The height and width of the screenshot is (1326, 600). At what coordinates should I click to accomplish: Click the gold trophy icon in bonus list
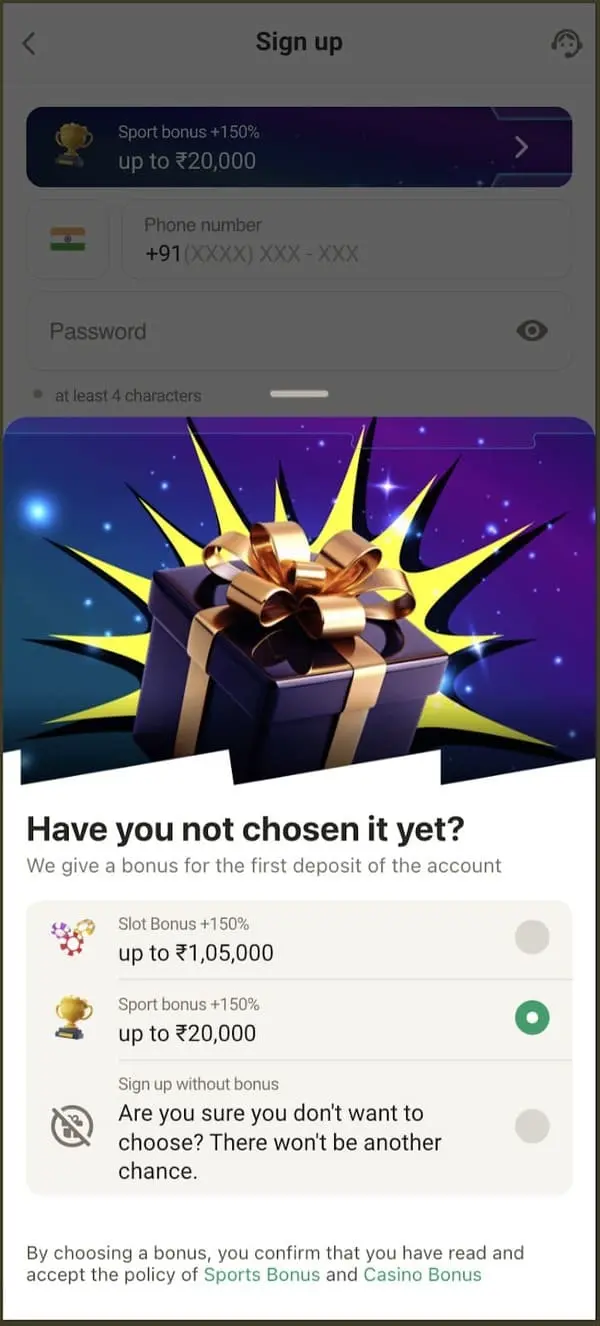click(x=73, y=1018)
